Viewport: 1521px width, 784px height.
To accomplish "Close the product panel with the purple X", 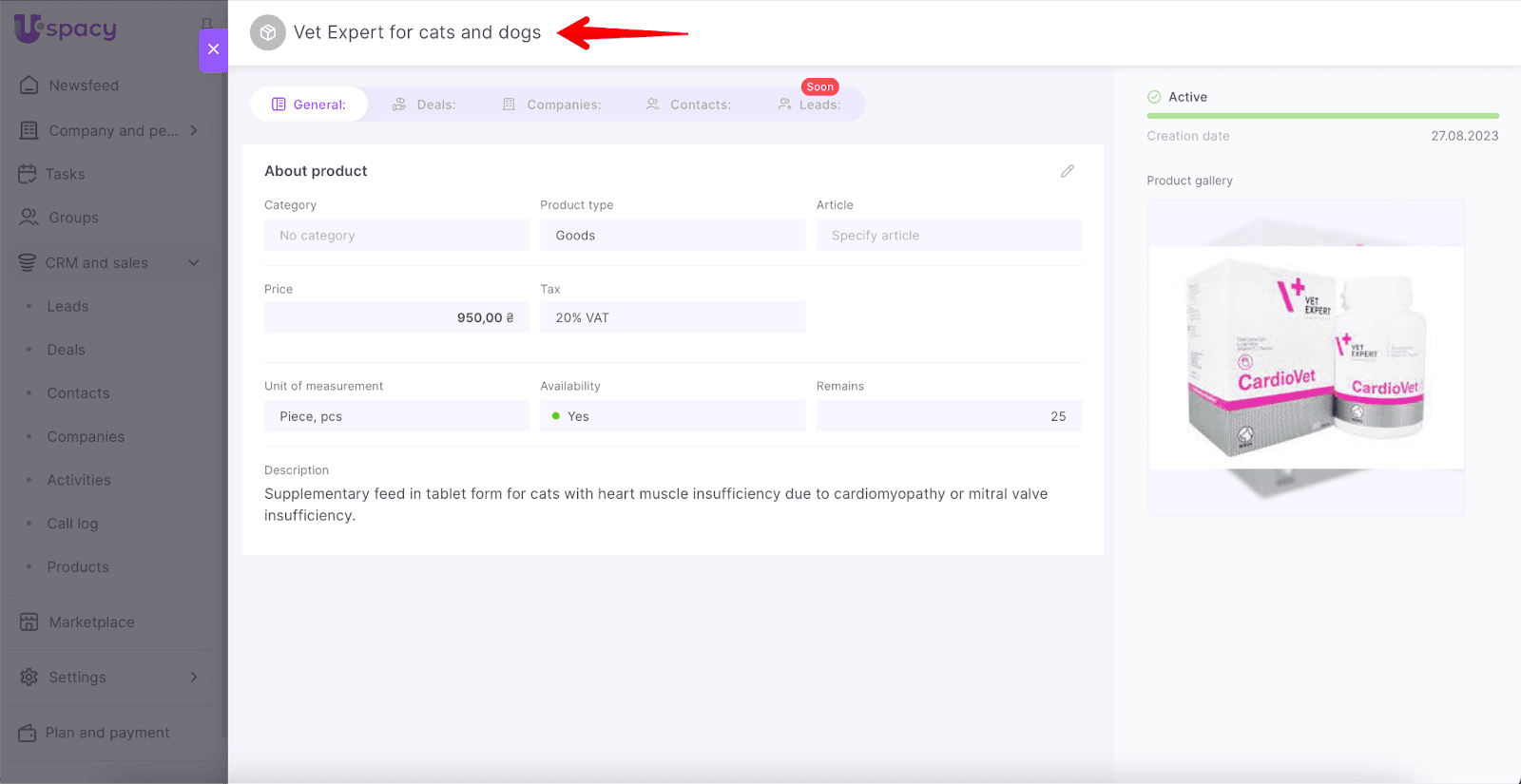I will click(213, 49).
